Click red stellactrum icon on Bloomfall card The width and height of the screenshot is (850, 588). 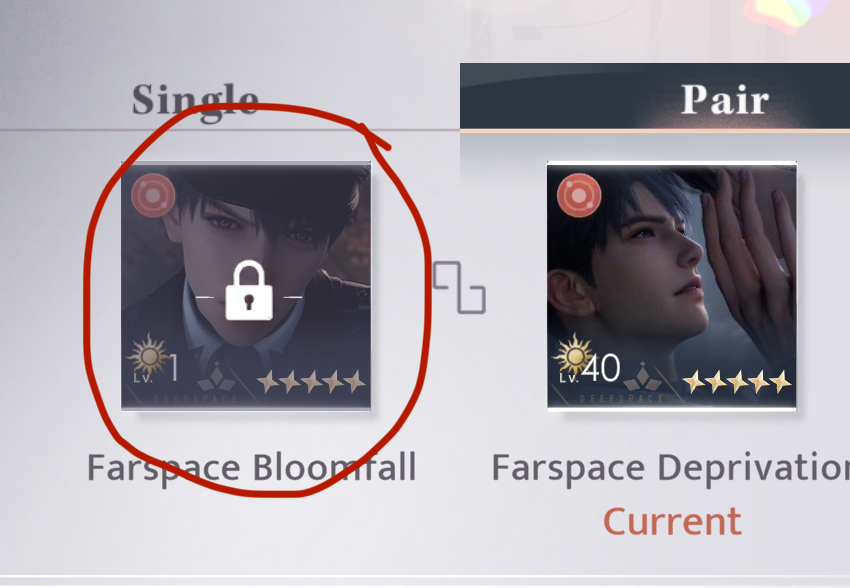point(153,195)
